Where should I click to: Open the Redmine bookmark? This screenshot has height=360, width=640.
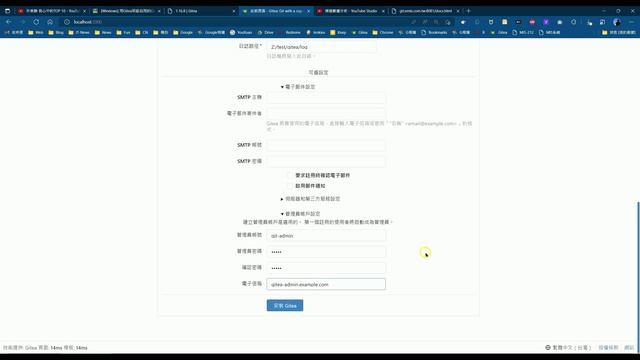click(x=289, y=32)
